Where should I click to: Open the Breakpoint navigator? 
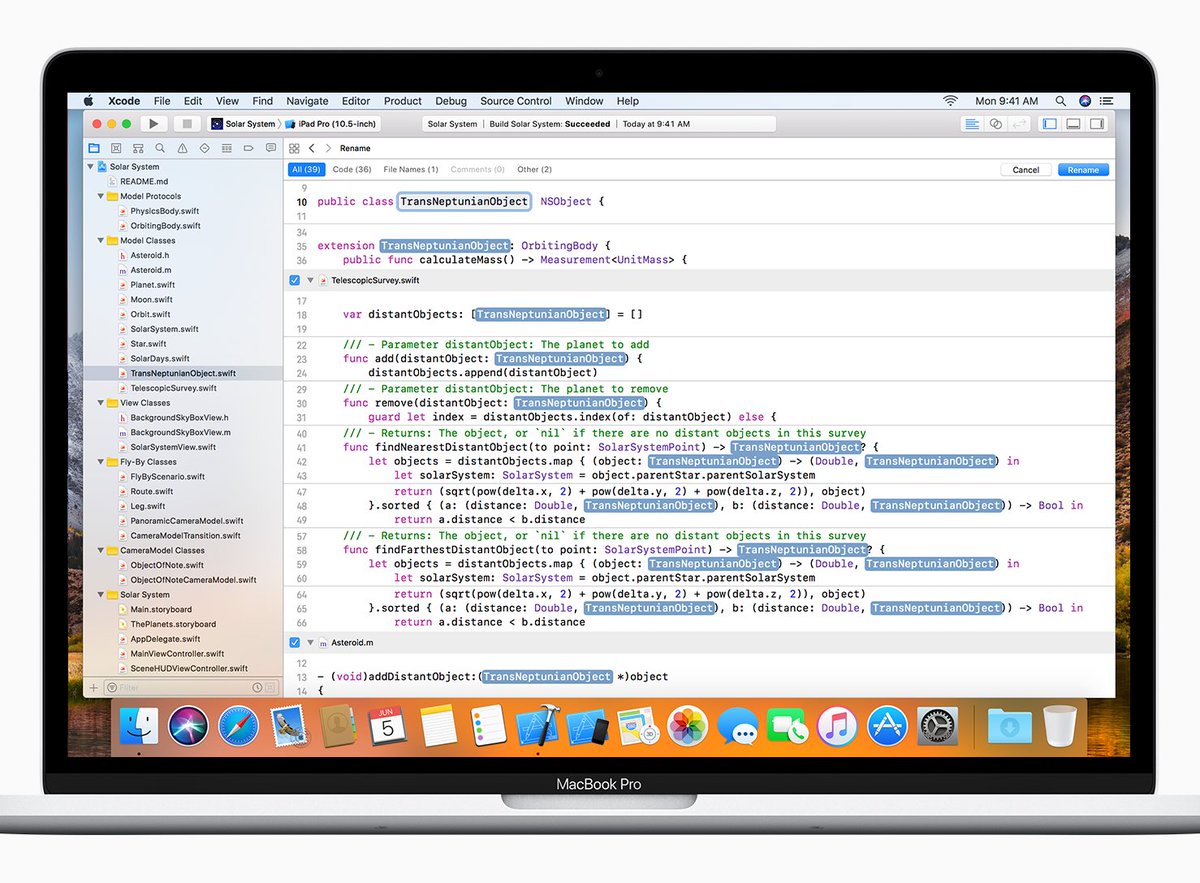pos(248,148)
